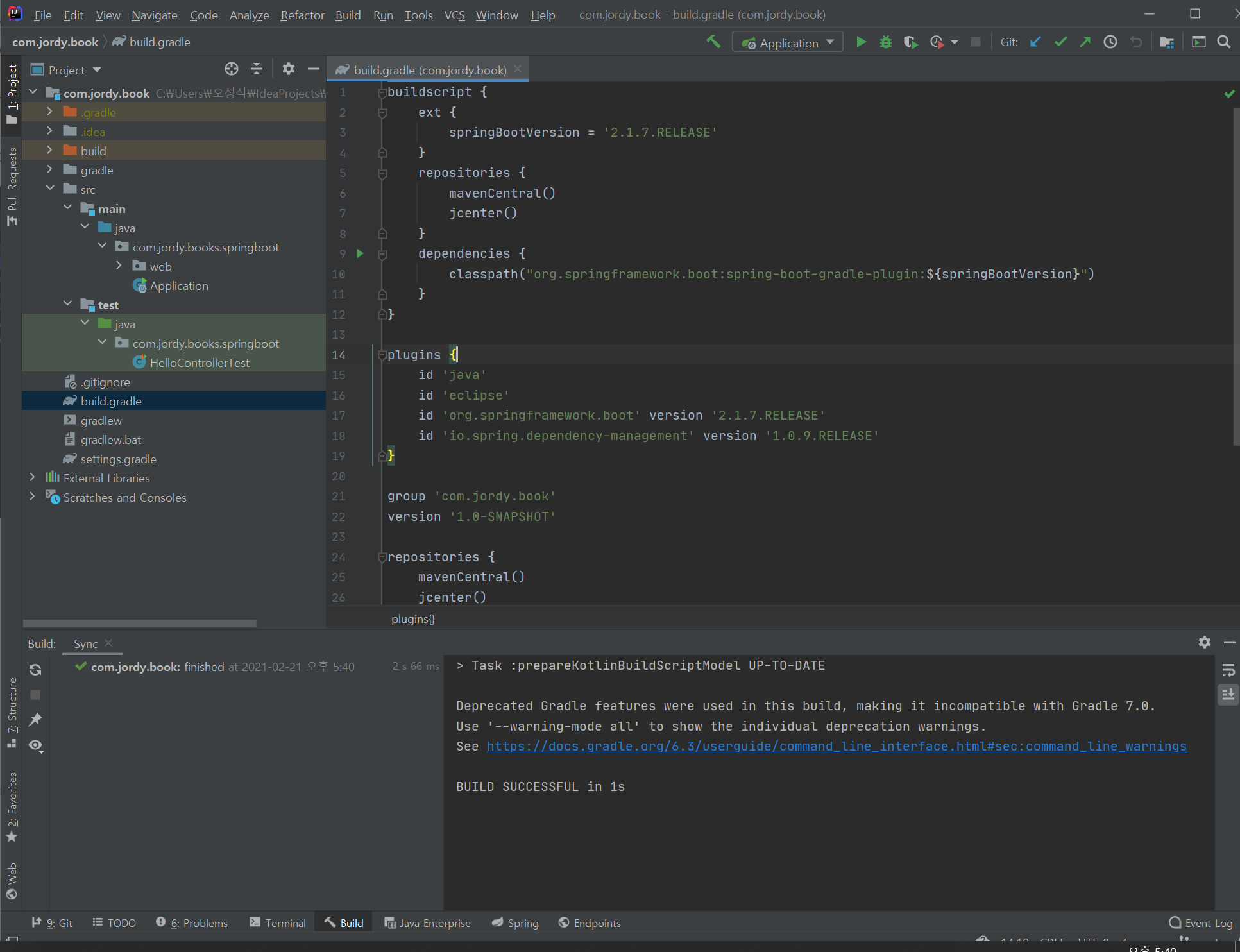Select HelloControllerTest in project tree

pos(200,362)
